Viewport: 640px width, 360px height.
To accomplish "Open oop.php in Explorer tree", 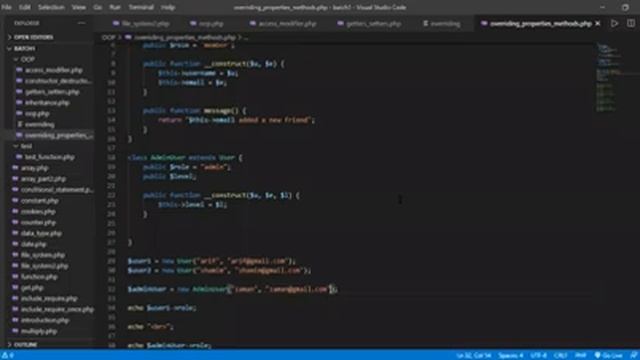I will 37,113.
